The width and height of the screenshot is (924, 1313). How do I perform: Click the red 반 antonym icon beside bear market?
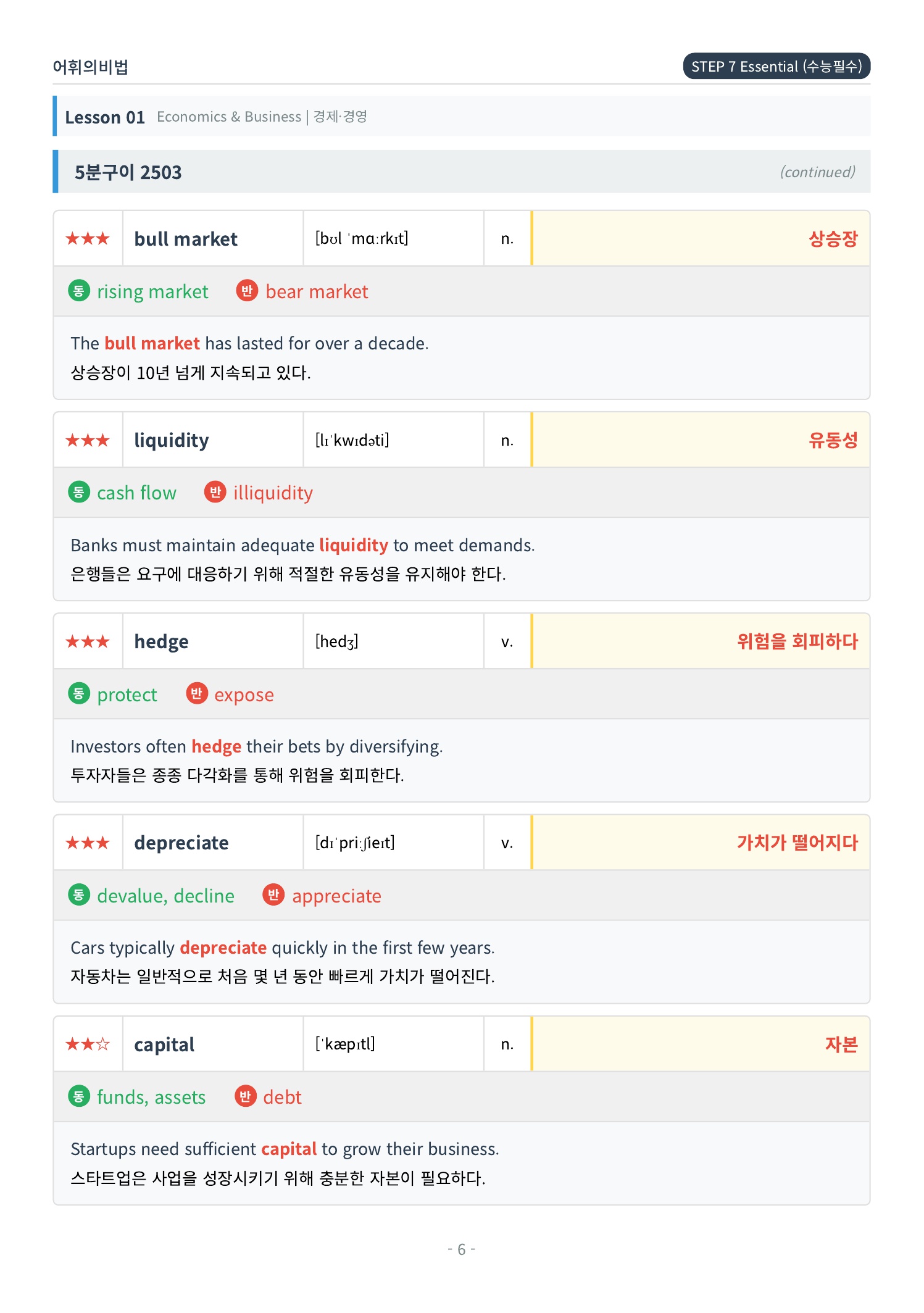(x=247, y=291)
